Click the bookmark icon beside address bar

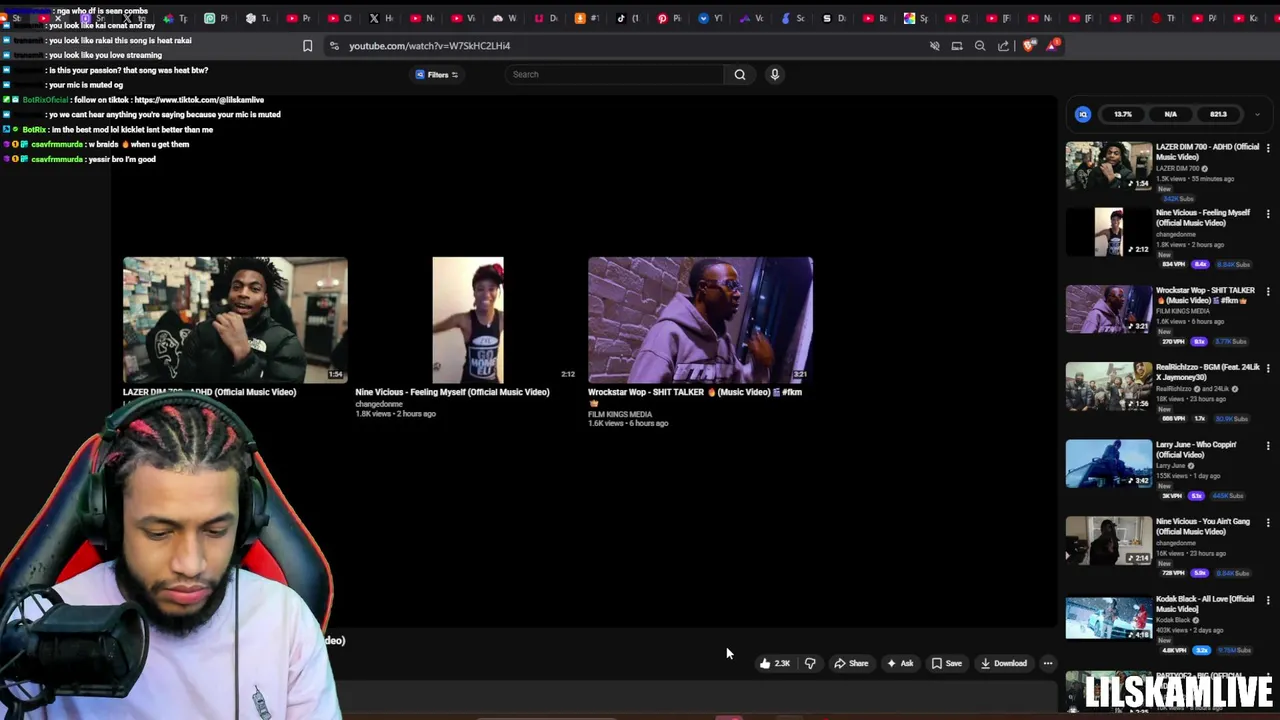[x=307, y=46]
